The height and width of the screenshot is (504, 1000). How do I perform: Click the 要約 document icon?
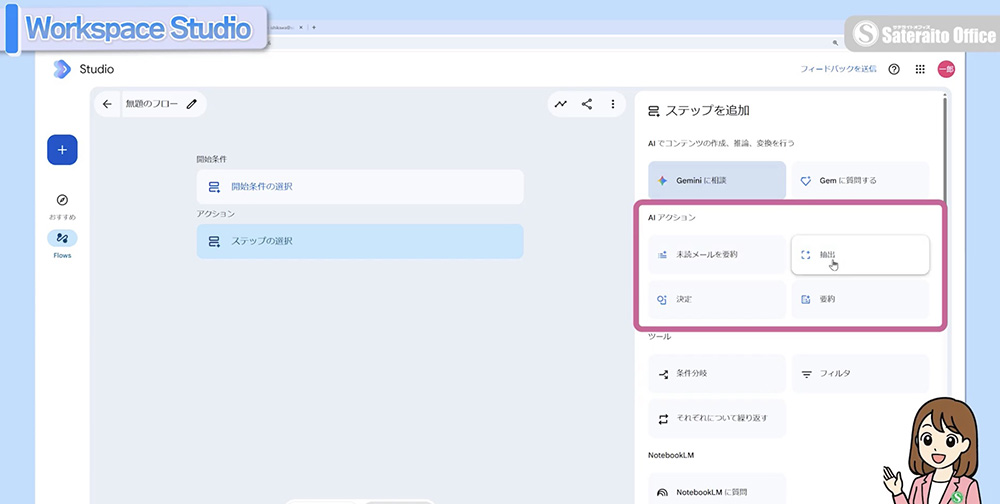point(805,299)
